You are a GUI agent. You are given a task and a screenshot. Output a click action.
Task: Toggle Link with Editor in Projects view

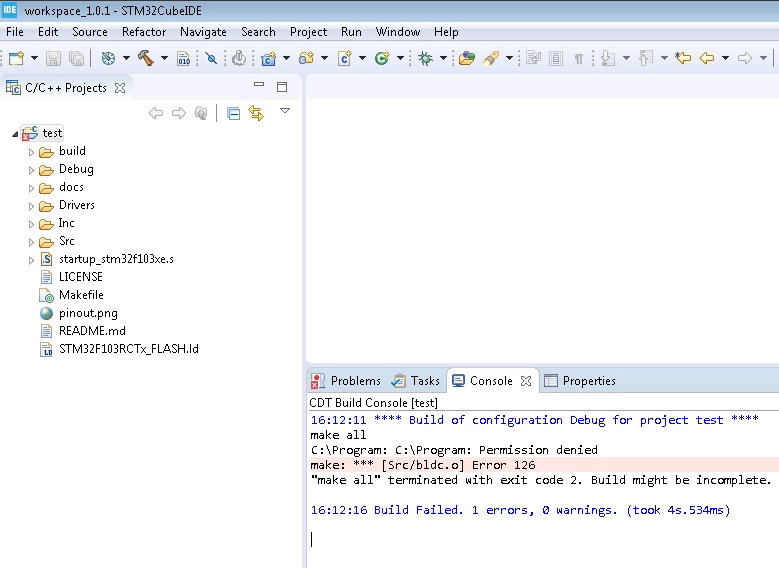click(x=256, y=113)
